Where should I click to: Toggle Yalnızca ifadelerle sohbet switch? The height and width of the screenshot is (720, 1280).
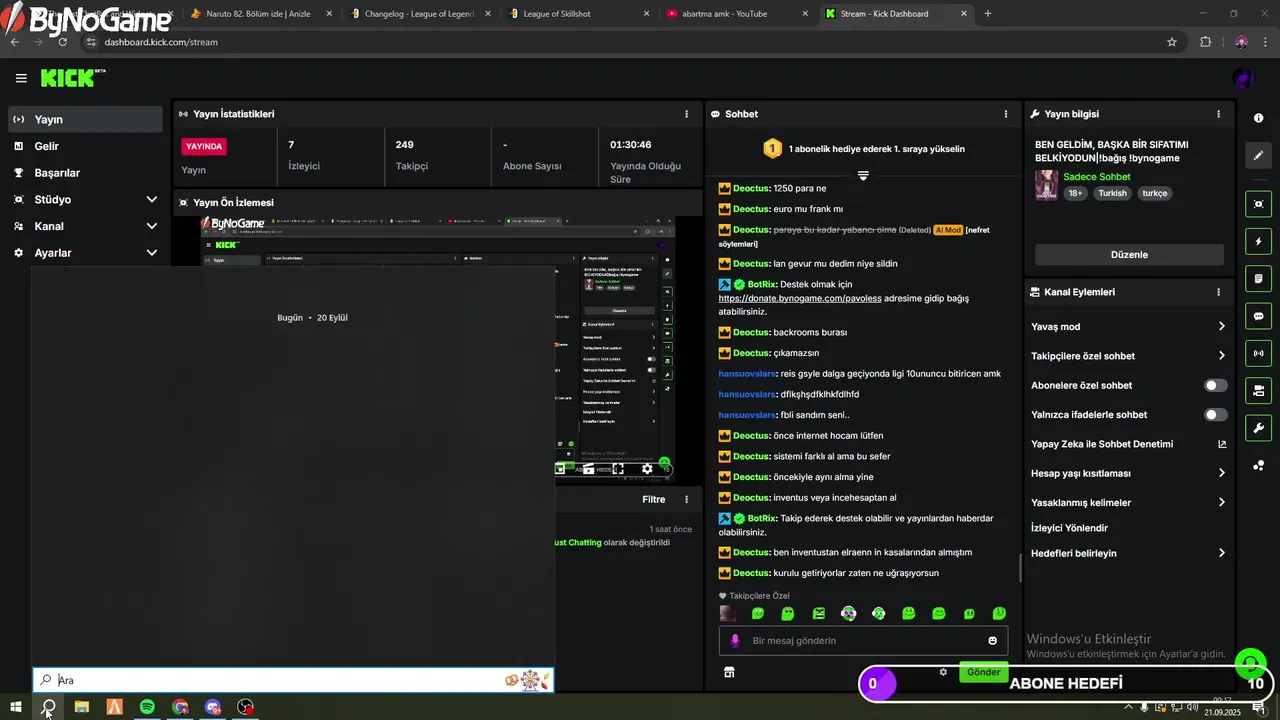pyautogui.click(x=1215, y=414)
